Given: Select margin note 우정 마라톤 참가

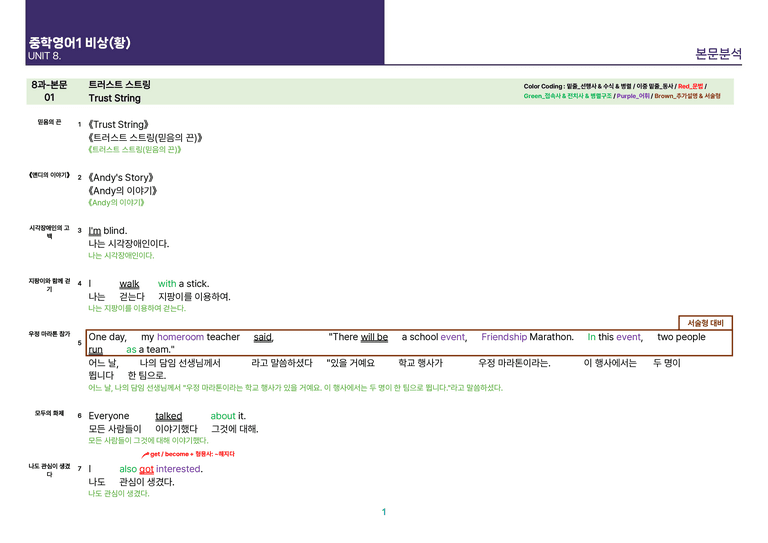Looking at the screenshot, I should pyautogui.click(x=49, y=334).
